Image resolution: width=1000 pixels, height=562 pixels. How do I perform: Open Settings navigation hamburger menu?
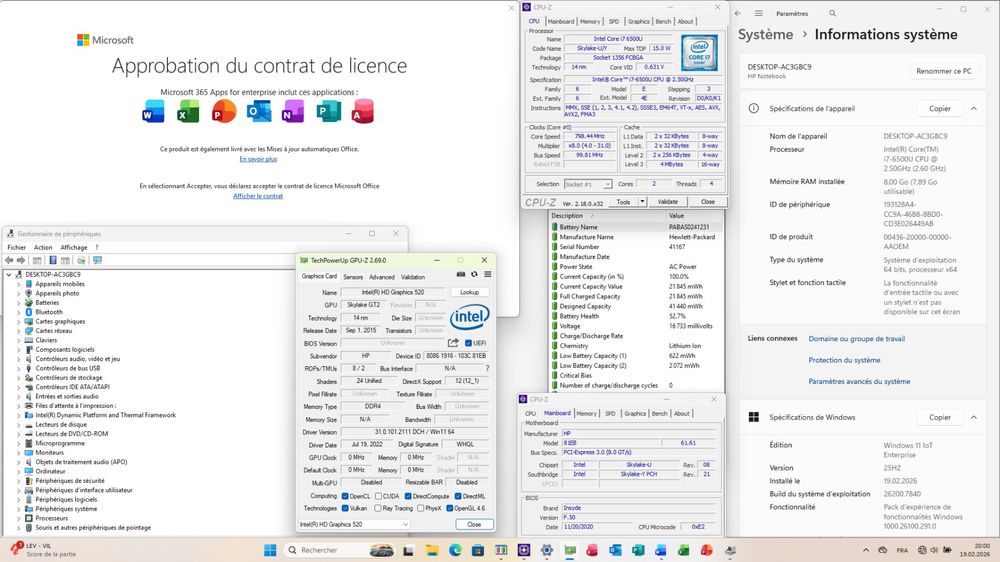pyautogui.click(x=758, y=13)
